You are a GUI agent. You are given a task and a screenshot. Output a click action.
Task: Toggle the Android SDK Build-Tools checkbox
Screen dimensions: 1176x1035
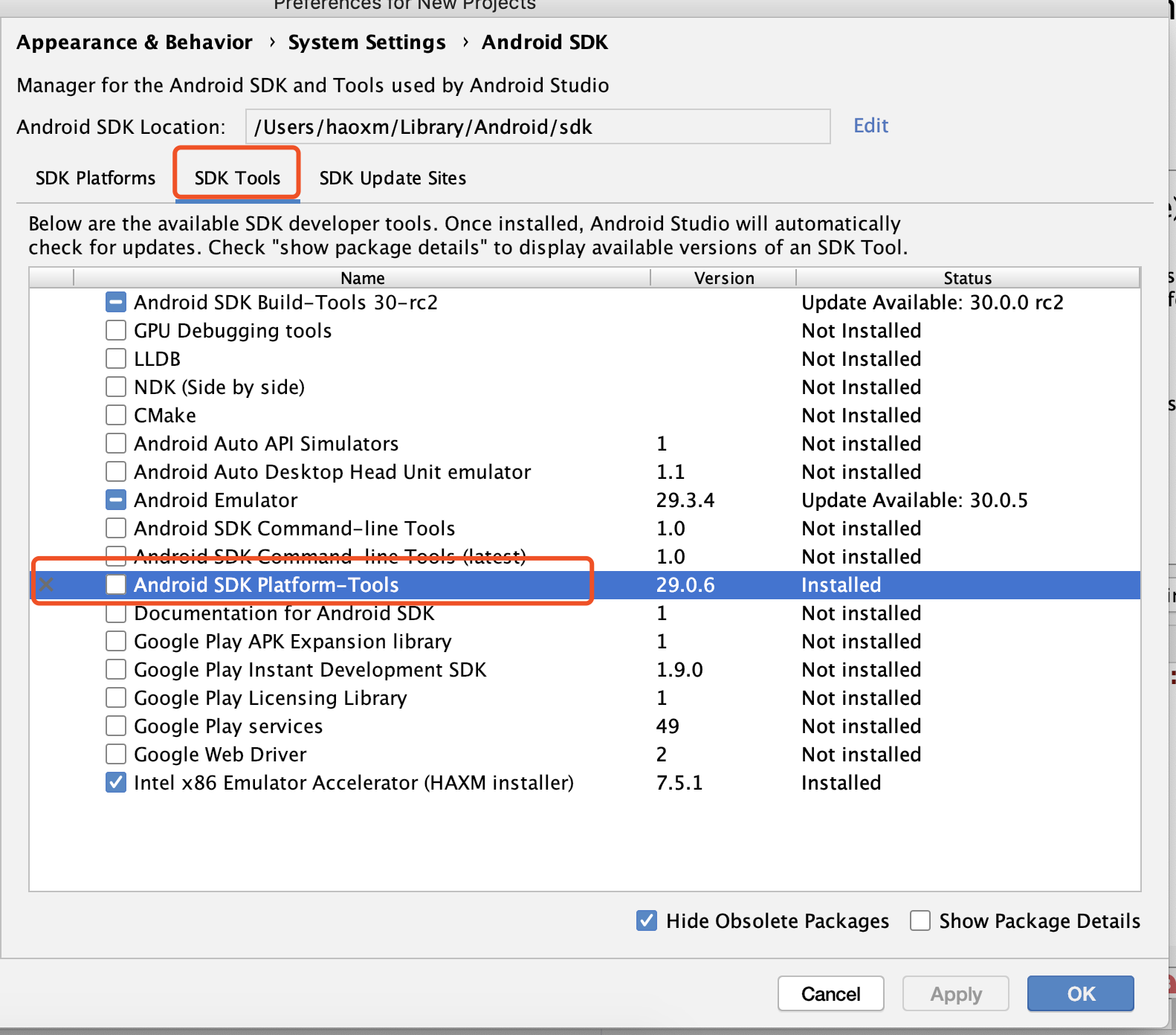(x=116, y=303)
